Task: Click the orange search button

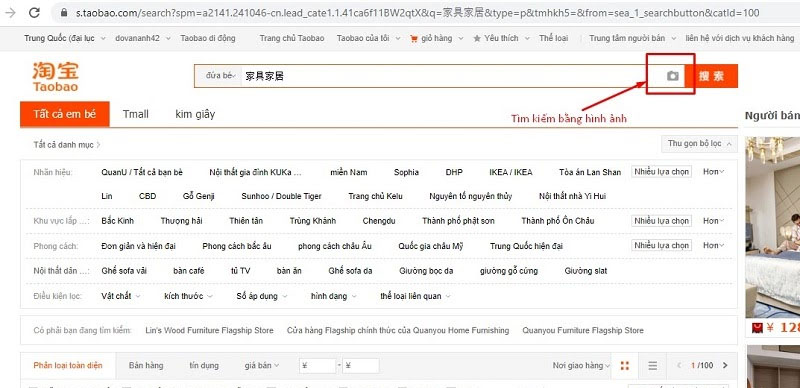Action: pyautogui.click(x=711, y=76)
